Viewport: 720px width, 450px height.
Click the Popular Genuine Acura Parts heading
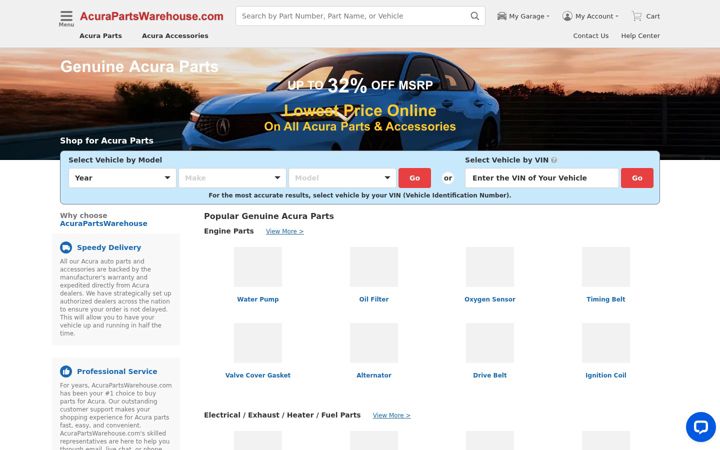[269, 216]
